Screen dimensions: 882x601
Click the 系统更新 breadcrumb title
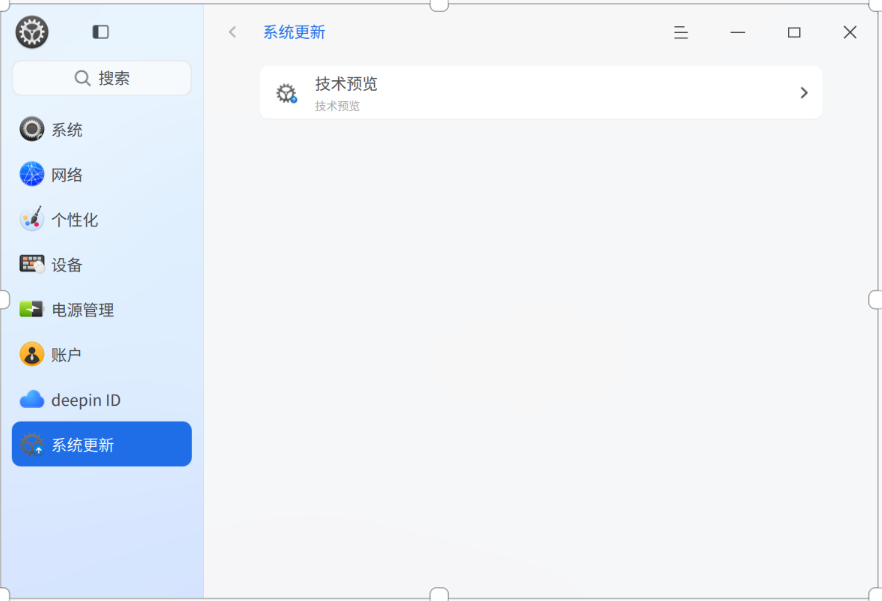click(294, 32)
